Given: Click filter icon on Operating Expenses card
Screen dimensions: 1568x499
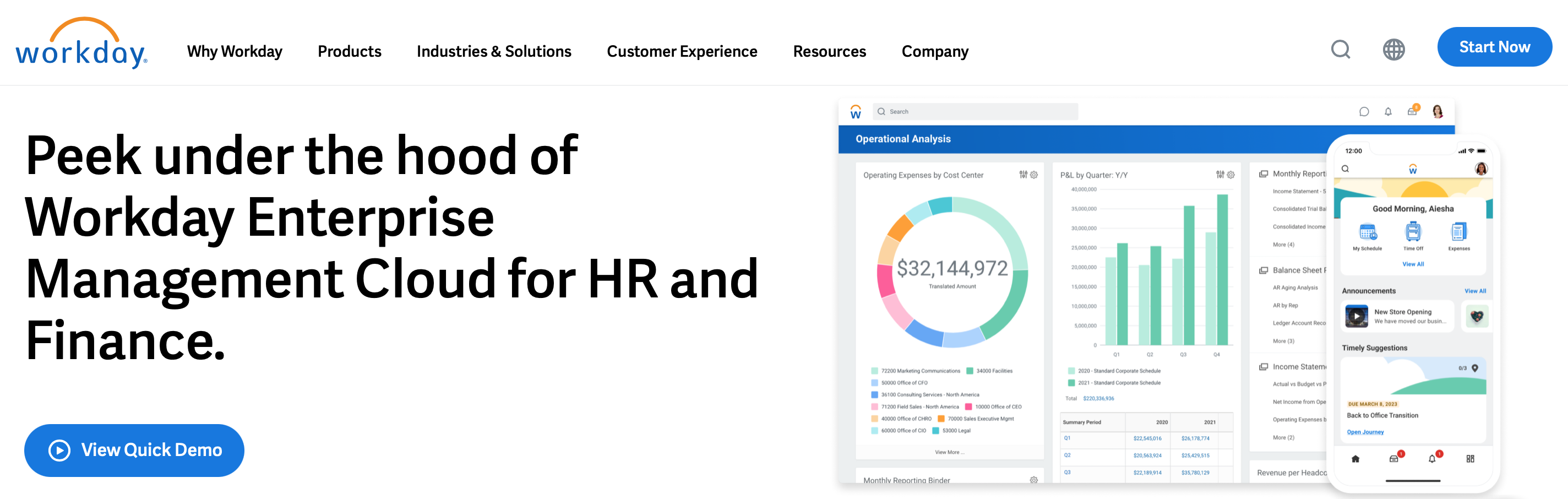Looking at the screenshot, I should (x=1023, y=175).
